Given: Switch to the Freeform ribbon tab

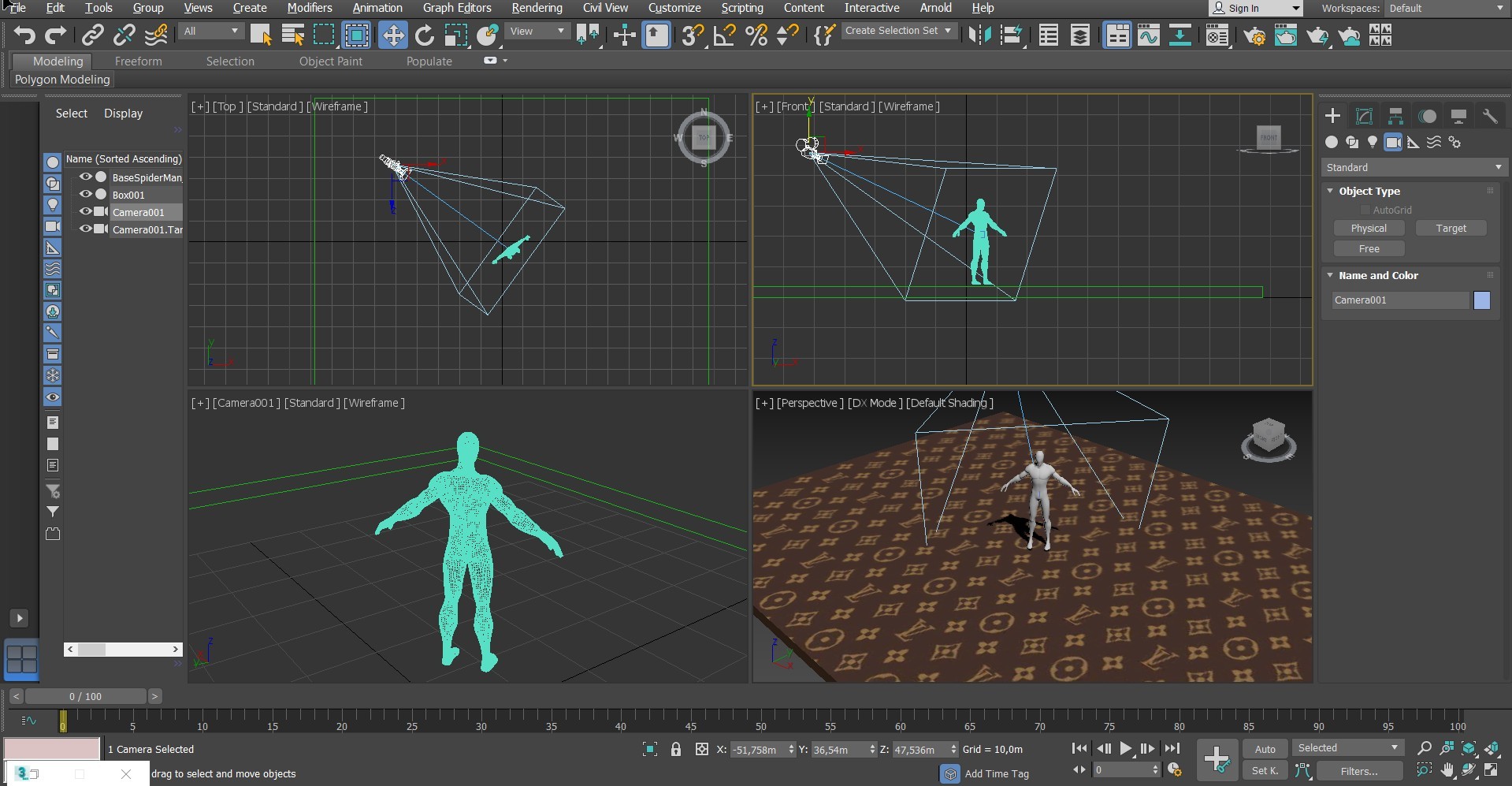Looking at the screenshot, I should (138, 61).
